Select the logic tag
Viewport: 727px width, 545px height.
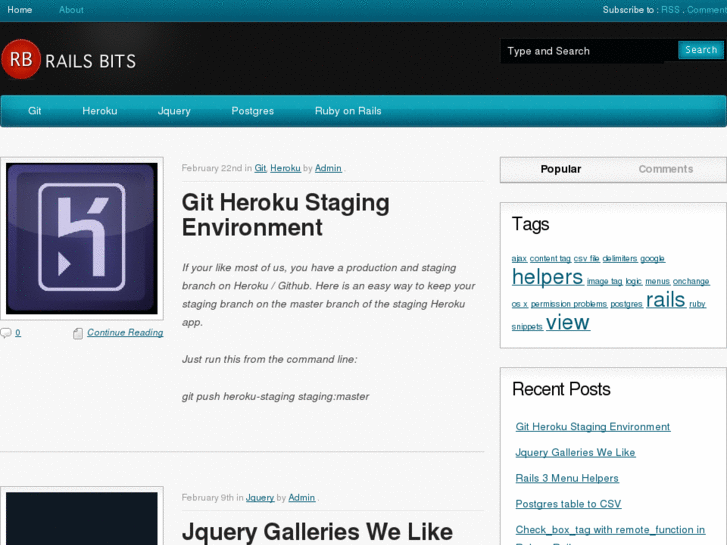tap(633, 281)
